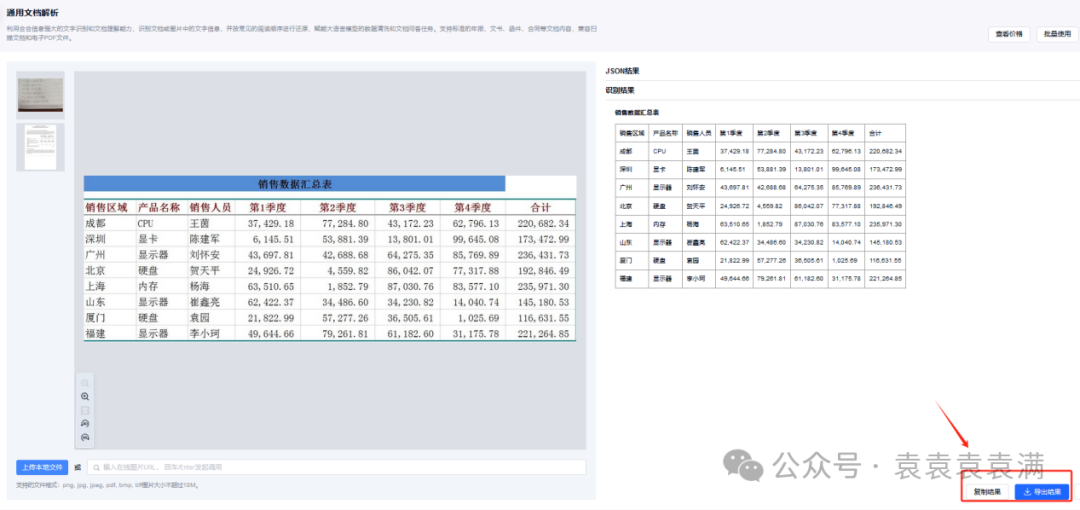Click 第4季度 header in the recognized results table
Image resolution: width=1080 pixels, height=510 pixels.
842,132
